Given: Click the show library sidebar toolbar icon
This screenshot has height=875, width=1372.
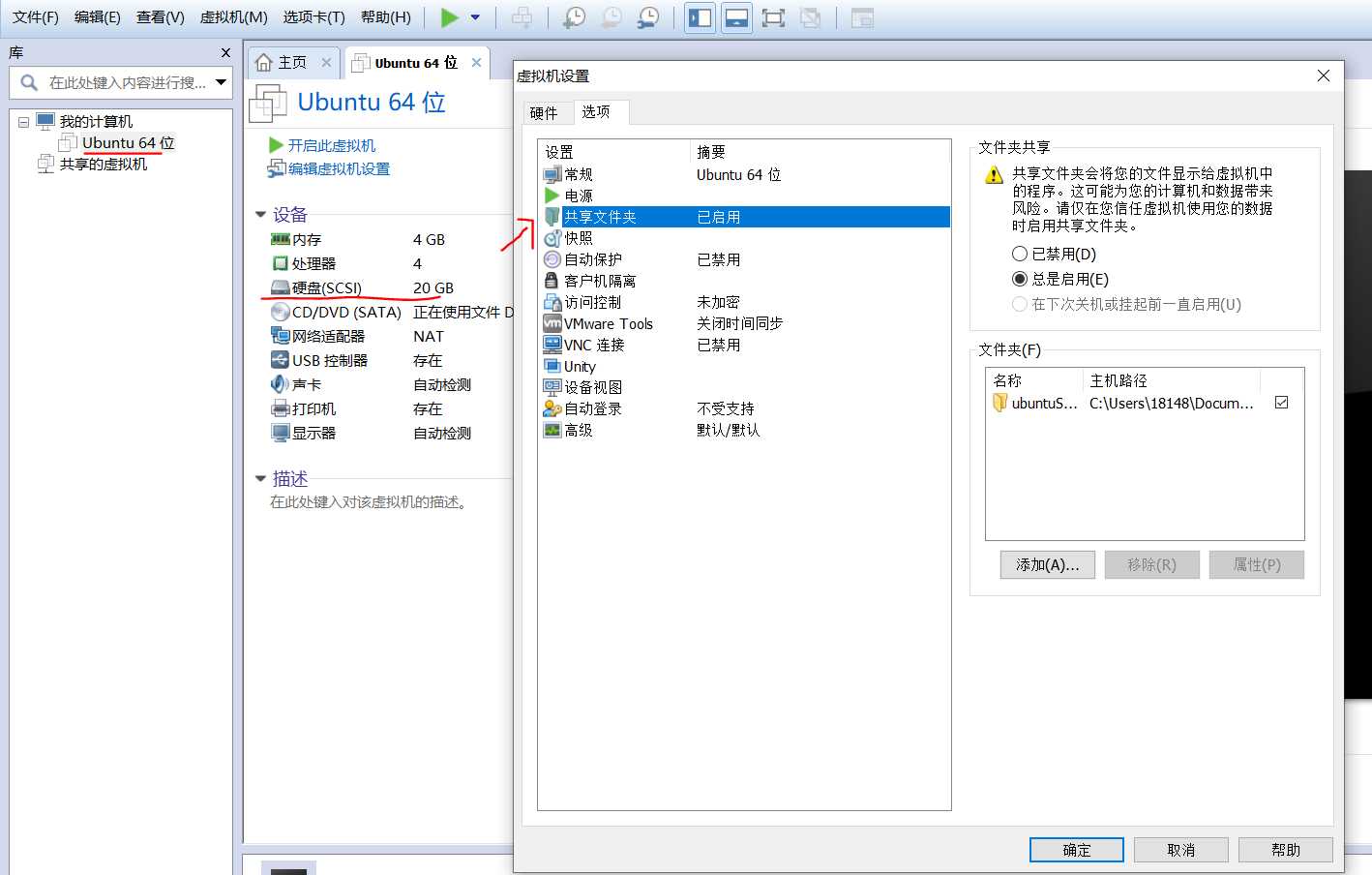Looking at the screenshot, I should click(x=700, y=17).
